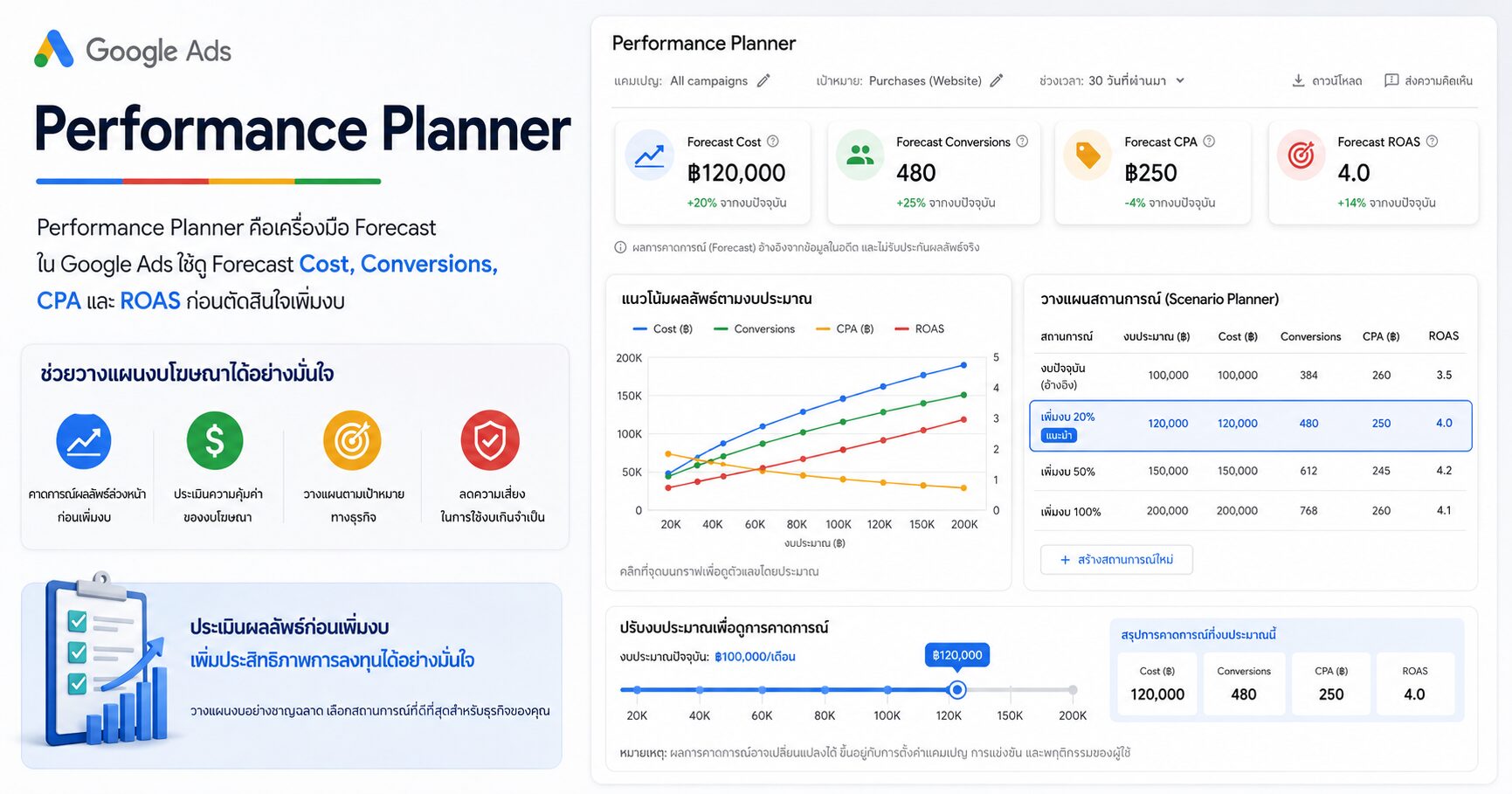The height and width of the screenshot is (794, 1512).
Task: Toggle the CPA (฿) chart legend
Action: (x=845, y=329)
